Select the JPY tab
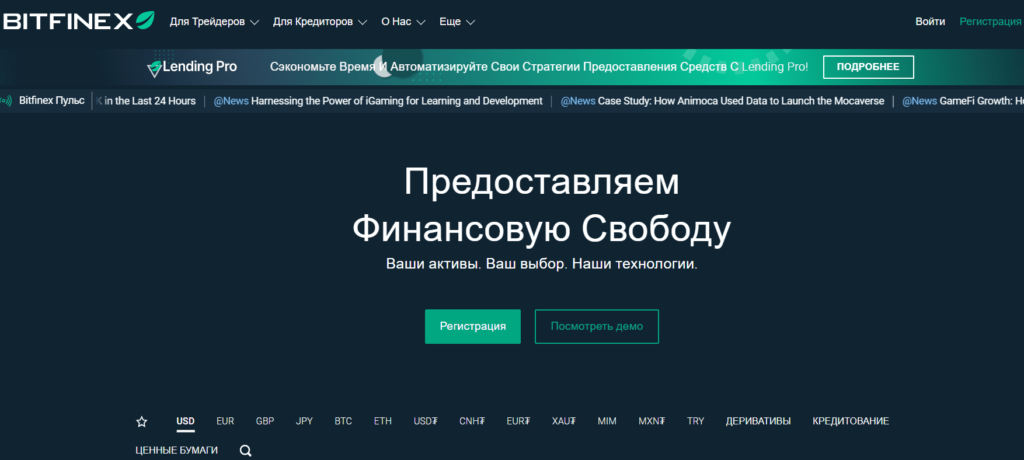 [304, 421]
